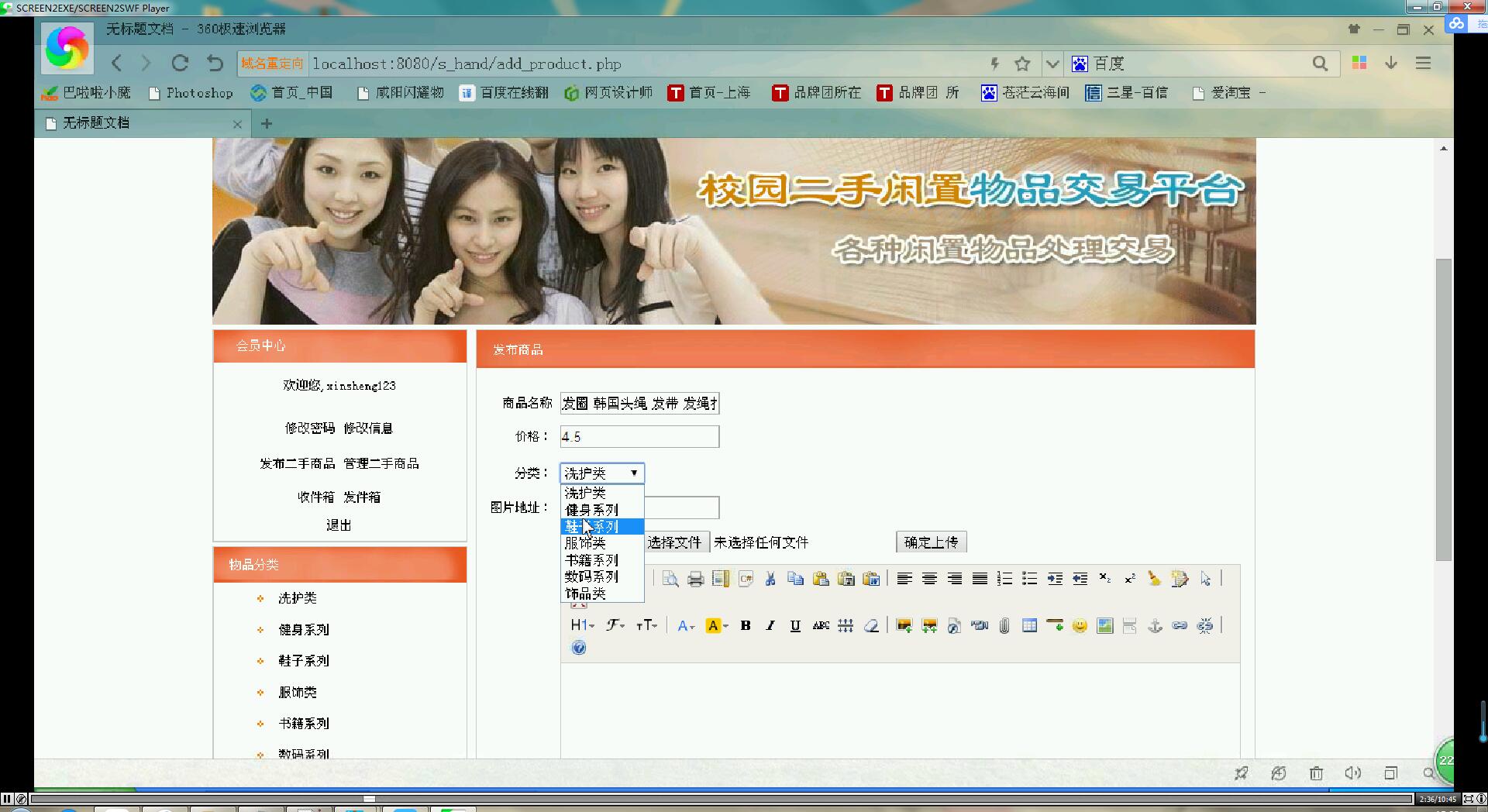Screen dimensions: 1488x812
Task: Insert page break icon
Action: (x=1130, y=626)
